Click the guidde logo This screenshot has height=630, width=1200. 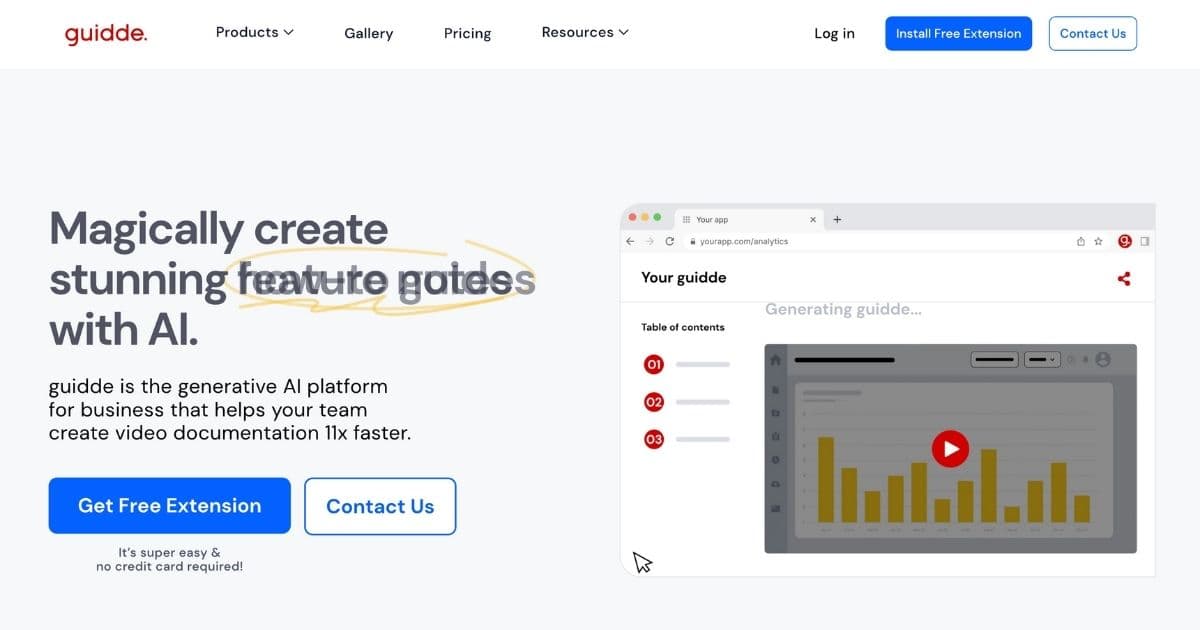point(106,33)
